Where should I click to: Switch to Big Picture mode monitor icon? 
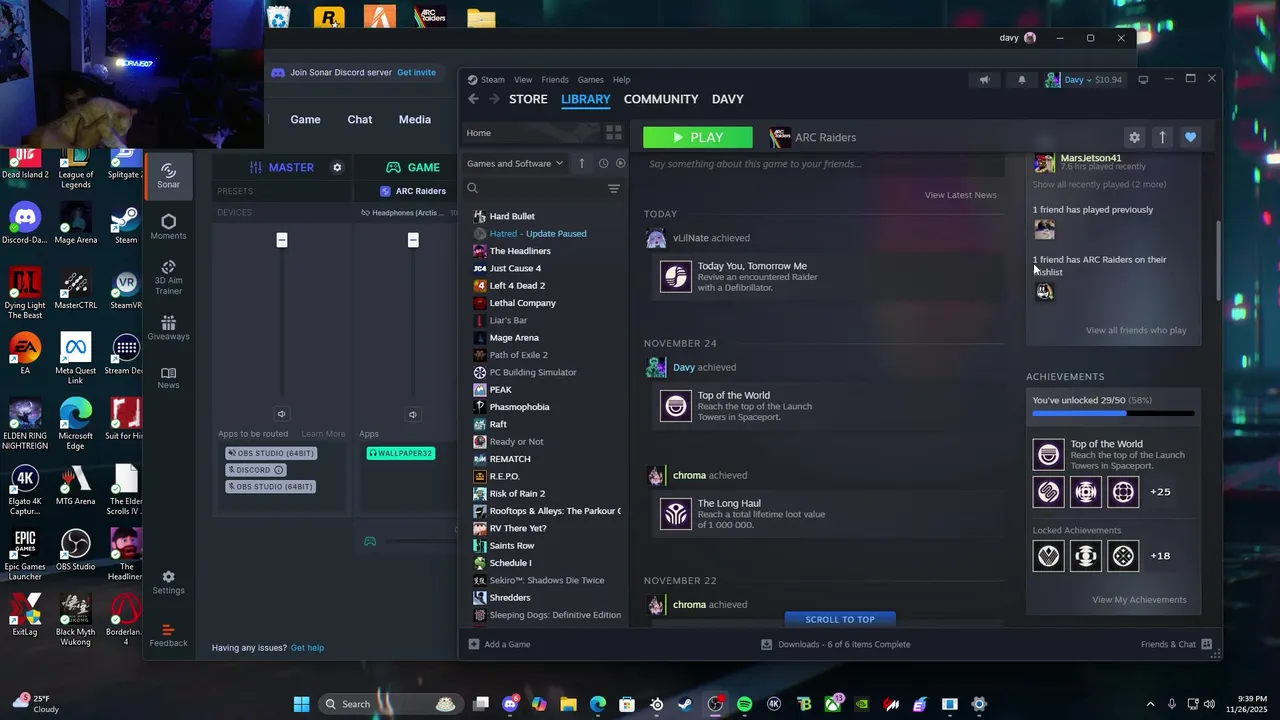pos(1143,80)
